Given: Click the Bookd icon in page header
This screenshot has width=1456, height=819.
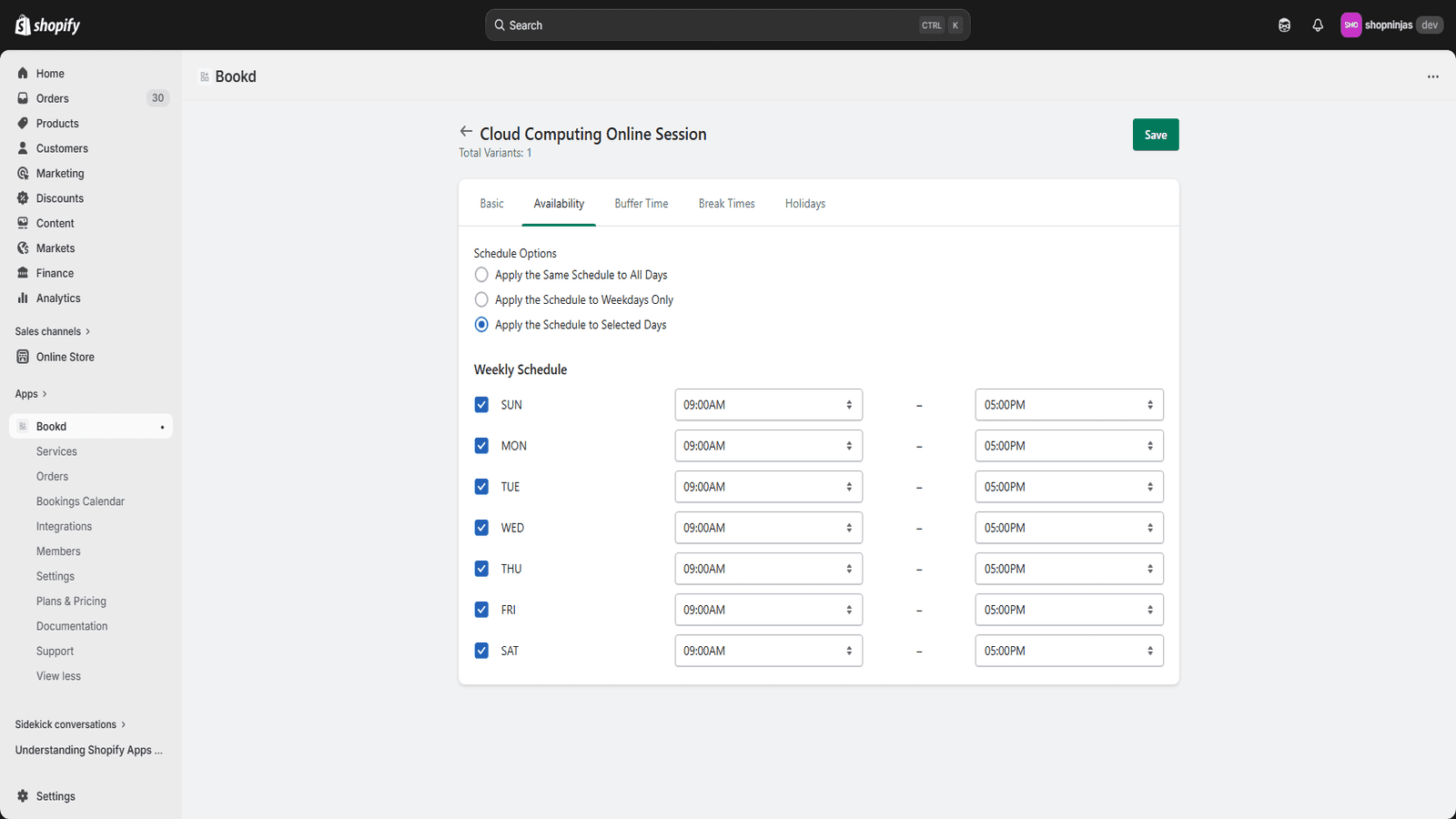Looking at the screenshot, I should tap(205, 77).
